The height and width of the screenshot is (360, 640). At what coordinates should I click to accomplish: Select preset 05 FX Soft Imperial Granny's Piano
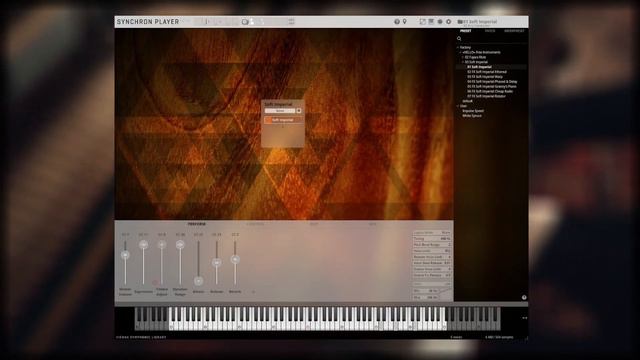coord(492,87)
